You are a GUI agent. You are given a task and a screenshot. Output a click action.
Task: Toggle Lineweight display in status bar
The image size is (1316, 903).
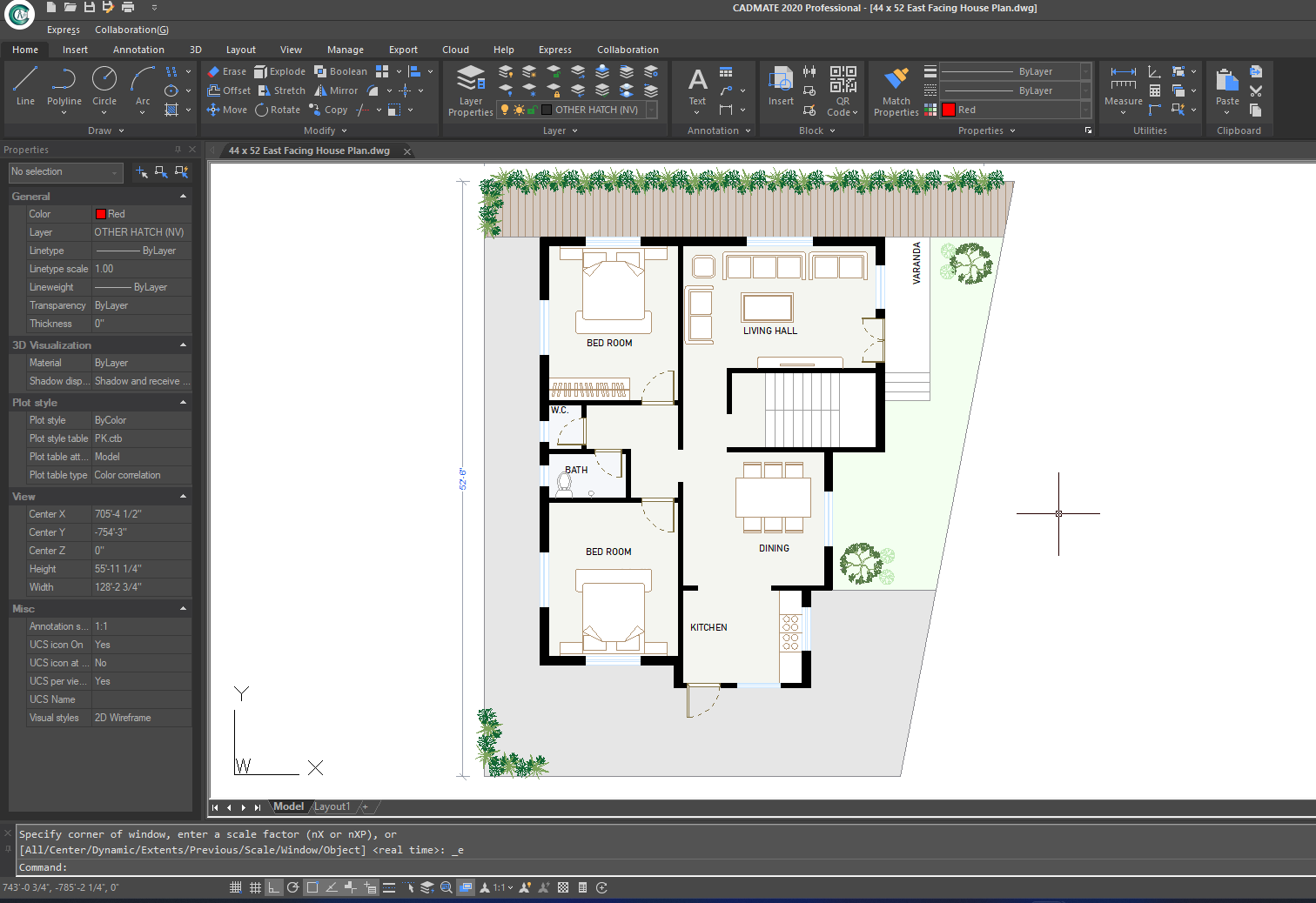coord(389,887)
